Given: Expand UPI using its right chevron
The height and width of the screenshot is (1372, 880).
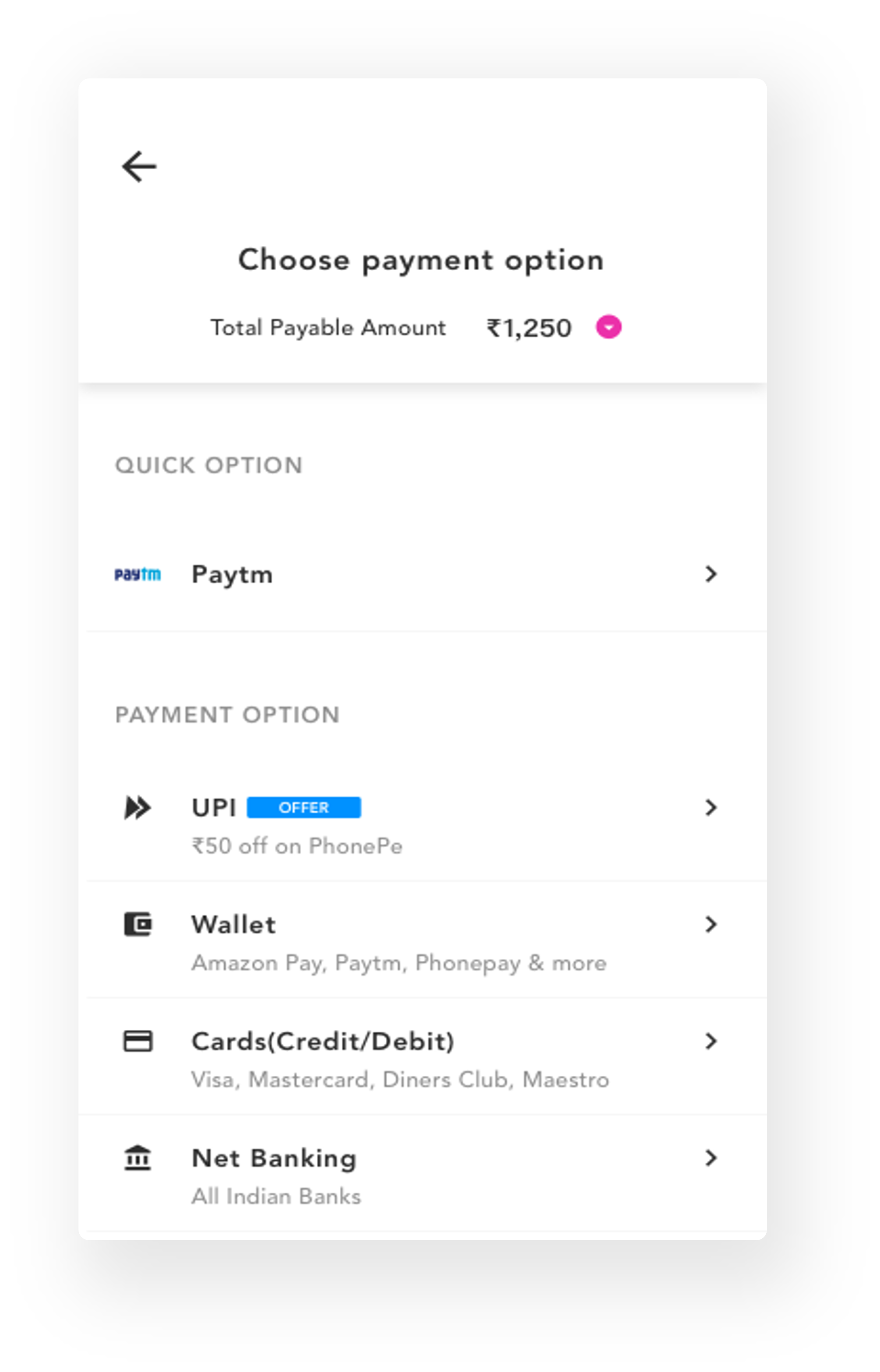Looking at the screenshot, I should tap(710, 807).
